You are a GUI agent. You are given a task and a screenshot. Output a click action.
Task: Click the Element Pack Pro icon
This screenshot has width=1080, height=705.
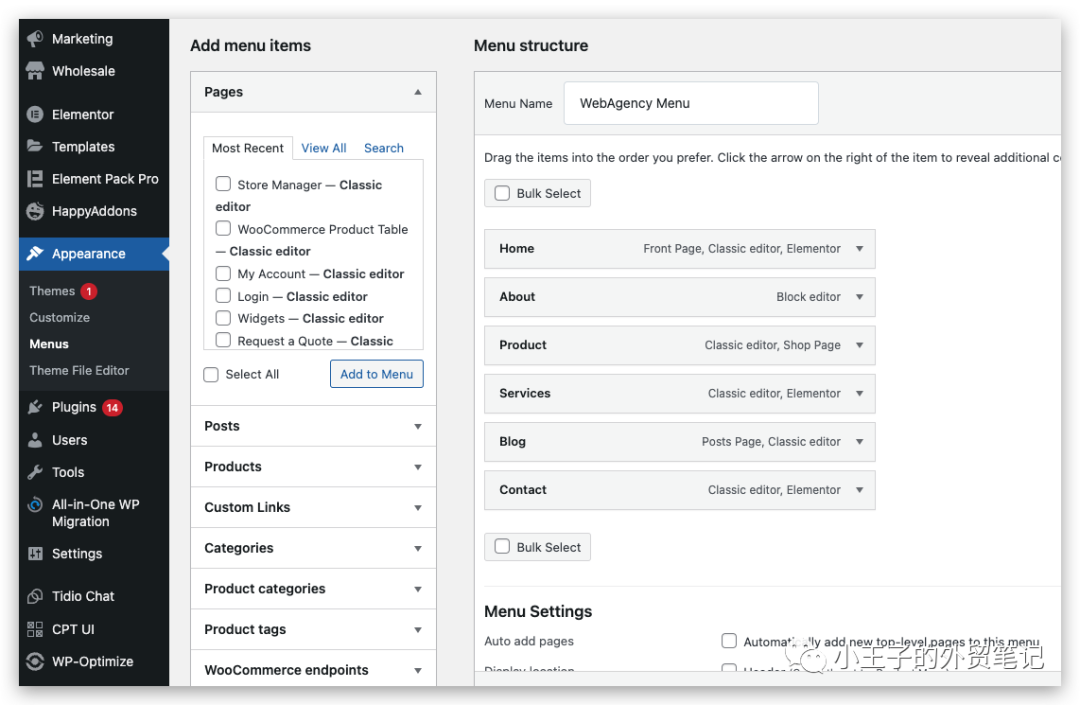pyautogui.click(x=35, y=179)
